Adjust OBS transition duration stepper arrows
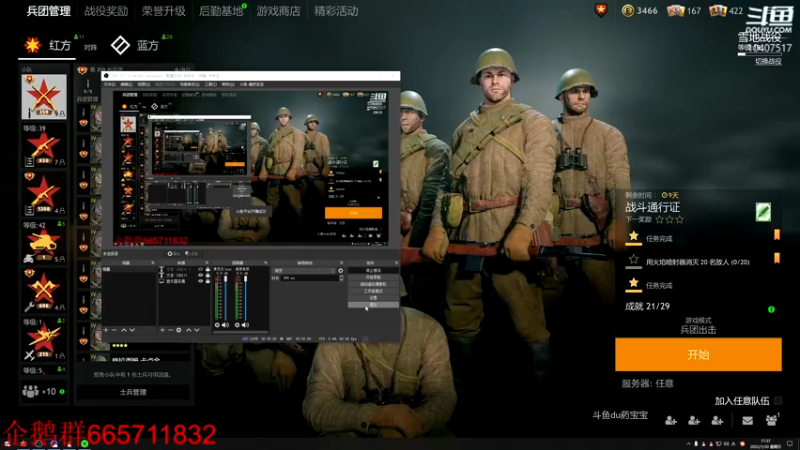Viewport: 800px width, 450px height. [x=341, y=278]
